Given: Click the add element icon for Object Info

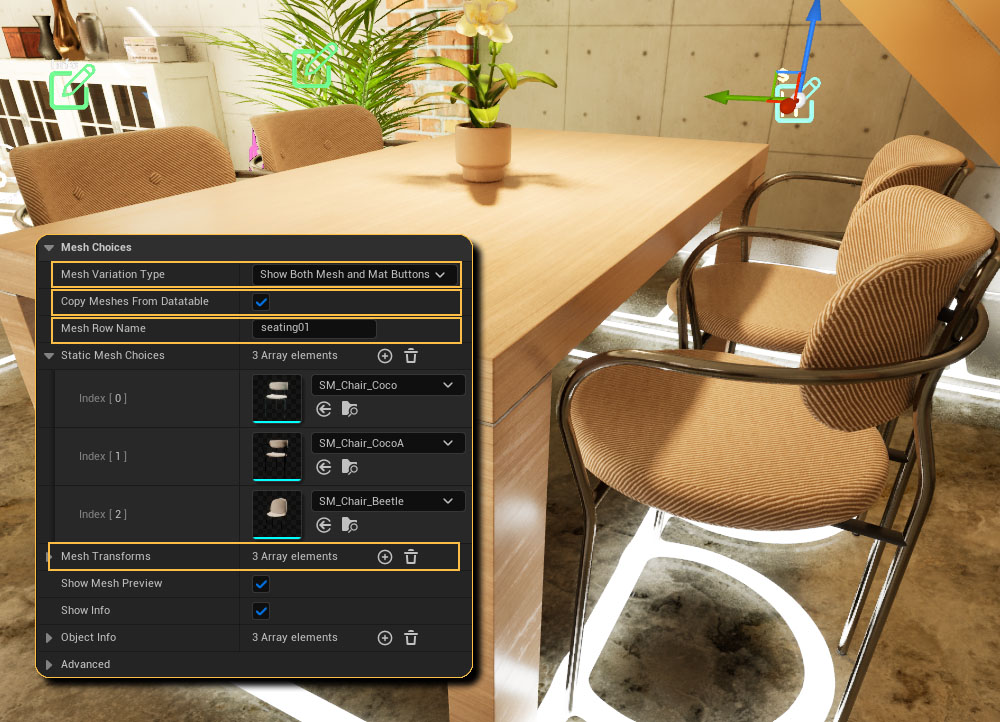Looking at the screenshot, I should click(x=385, y=638).
